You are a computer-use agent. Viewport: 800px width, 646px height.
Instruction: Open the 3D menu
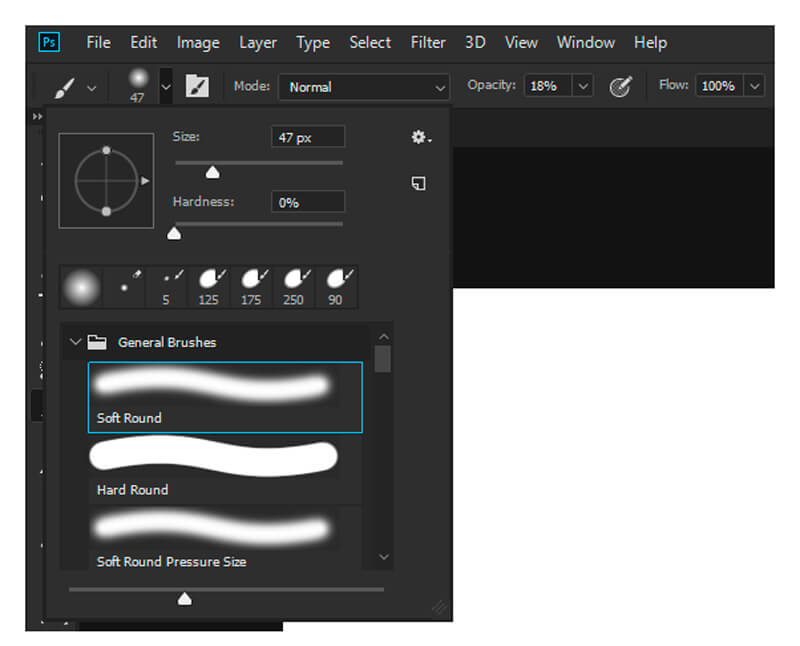[x=475, y=42]
